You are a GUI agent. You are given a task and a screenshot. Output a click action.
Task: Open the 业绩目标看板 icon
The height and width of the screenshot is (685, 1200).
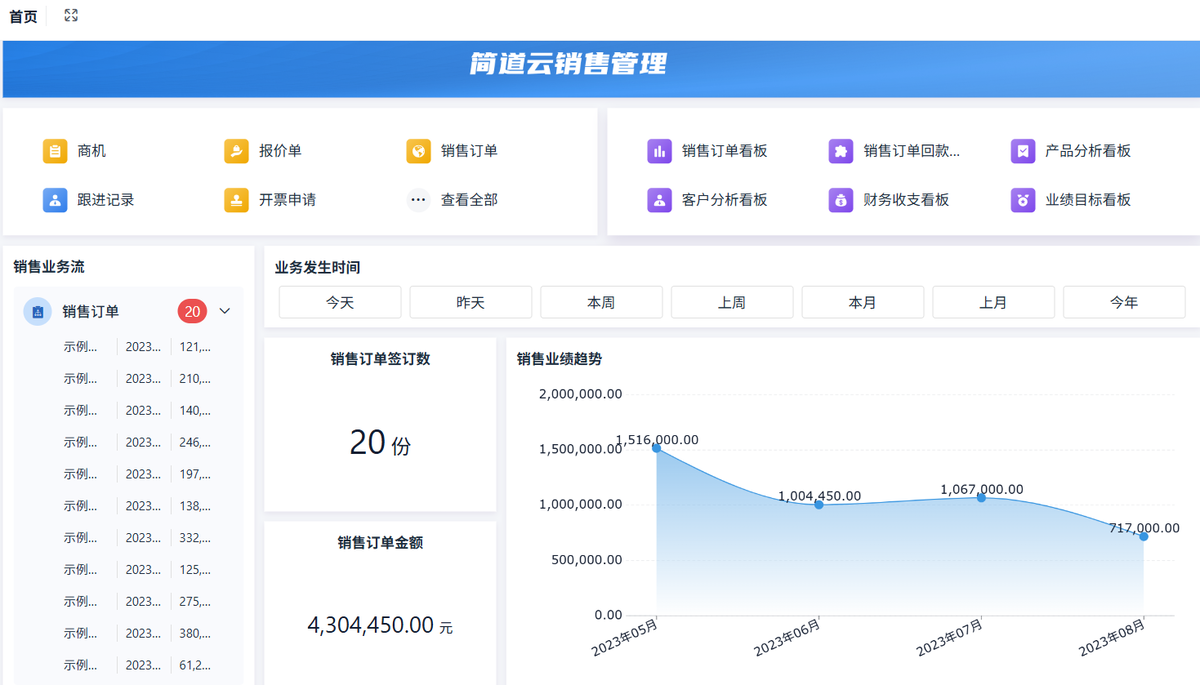point(1022,200)
